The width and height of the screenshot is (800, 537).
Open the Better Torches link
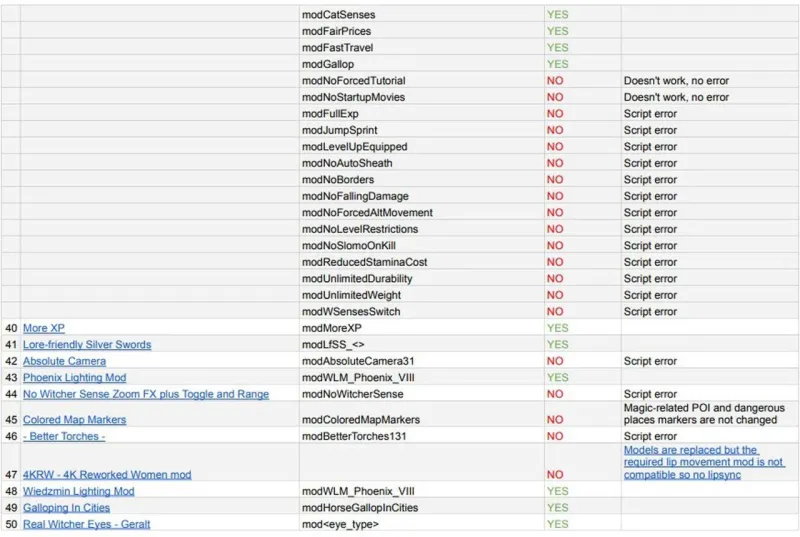(64, 437)
